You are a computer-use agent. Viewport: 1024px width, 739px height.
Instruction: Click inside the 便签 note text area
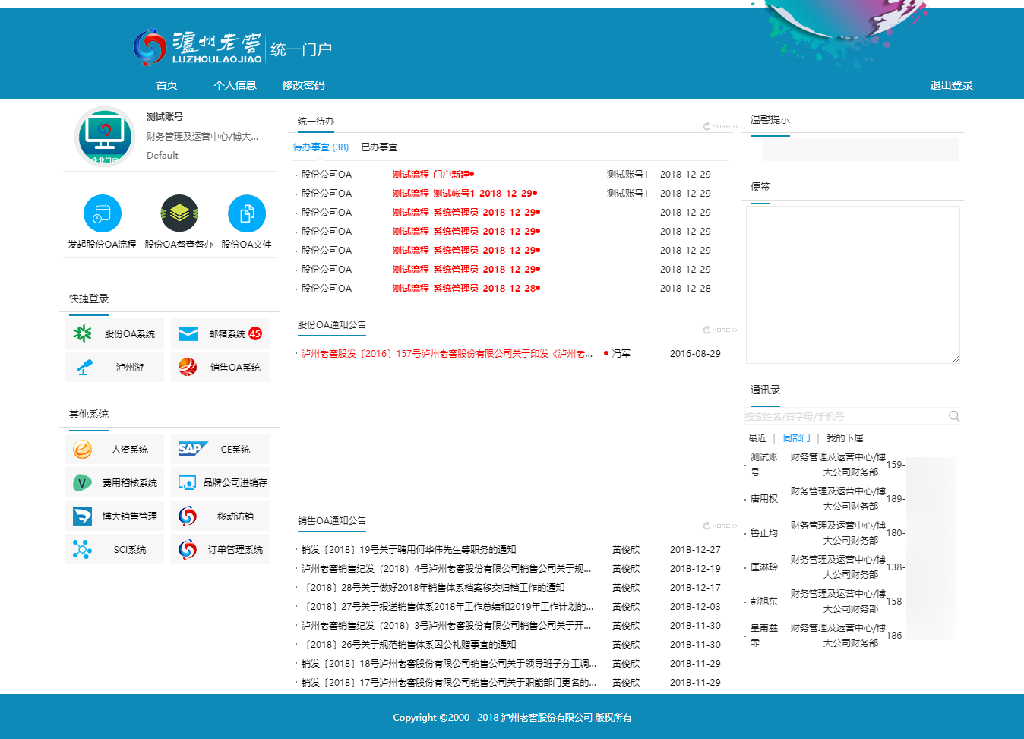pos(853,285)
